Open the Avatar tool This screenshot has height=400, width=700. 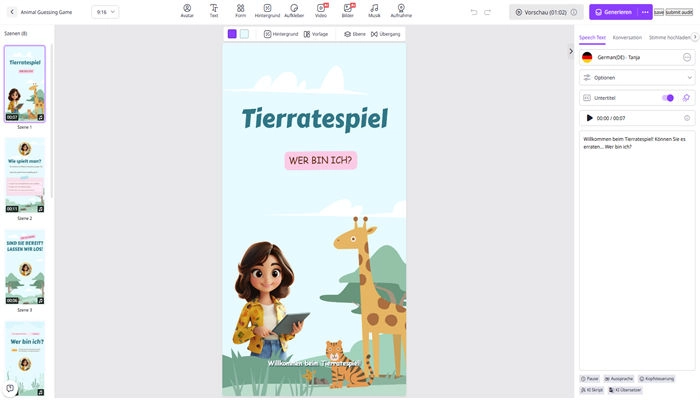pos(188,11)
